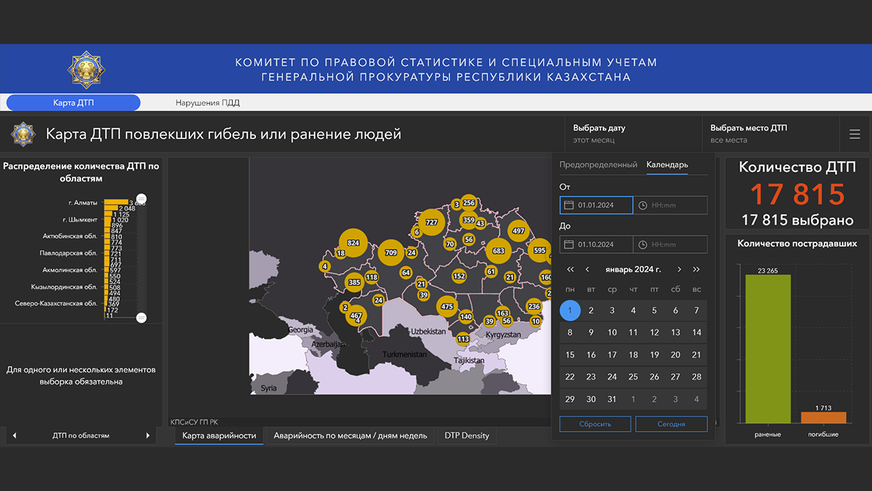Click small emblem beside map title
This screenshot has width=872, height=491.
pos(23,134)
